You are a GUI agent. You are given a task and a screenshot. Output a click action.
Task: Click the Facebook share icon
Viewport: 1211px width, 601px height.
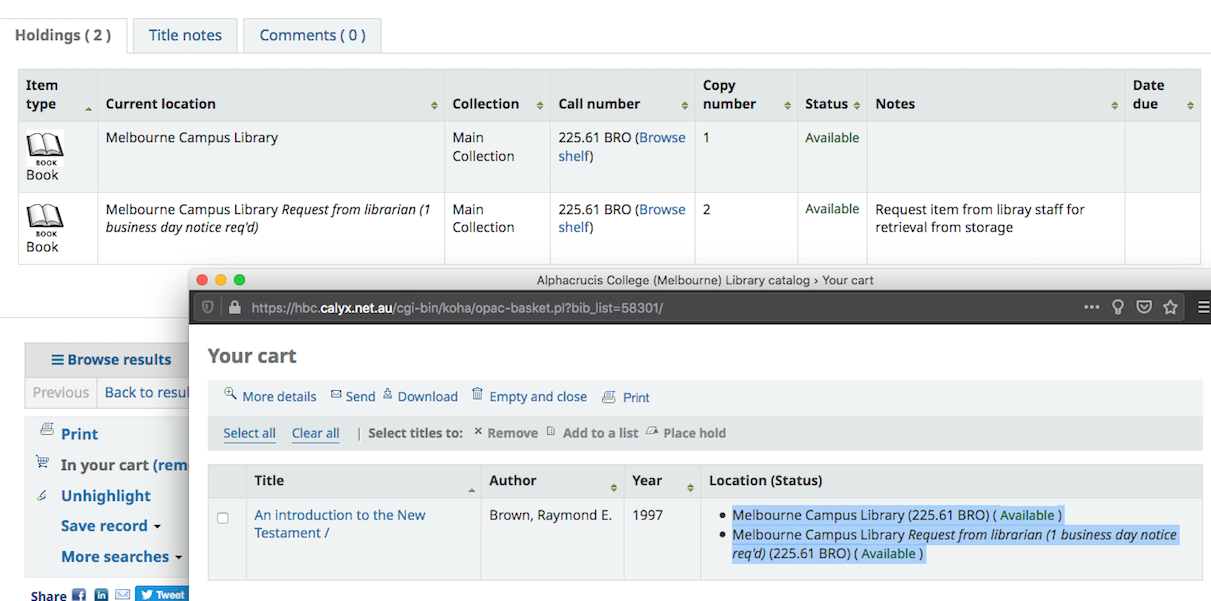(79, 595)
